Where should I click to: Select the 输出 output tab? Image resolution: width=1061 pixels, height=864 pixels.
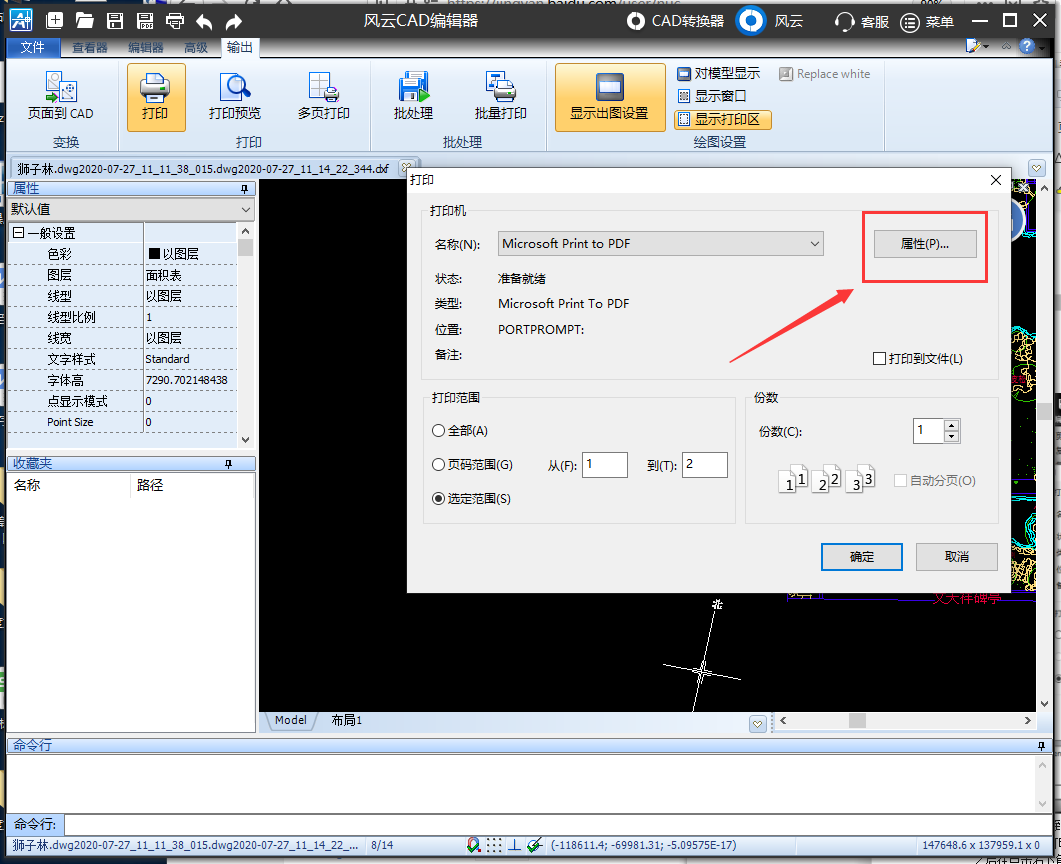pyautogui.click(x=240, y=47)
